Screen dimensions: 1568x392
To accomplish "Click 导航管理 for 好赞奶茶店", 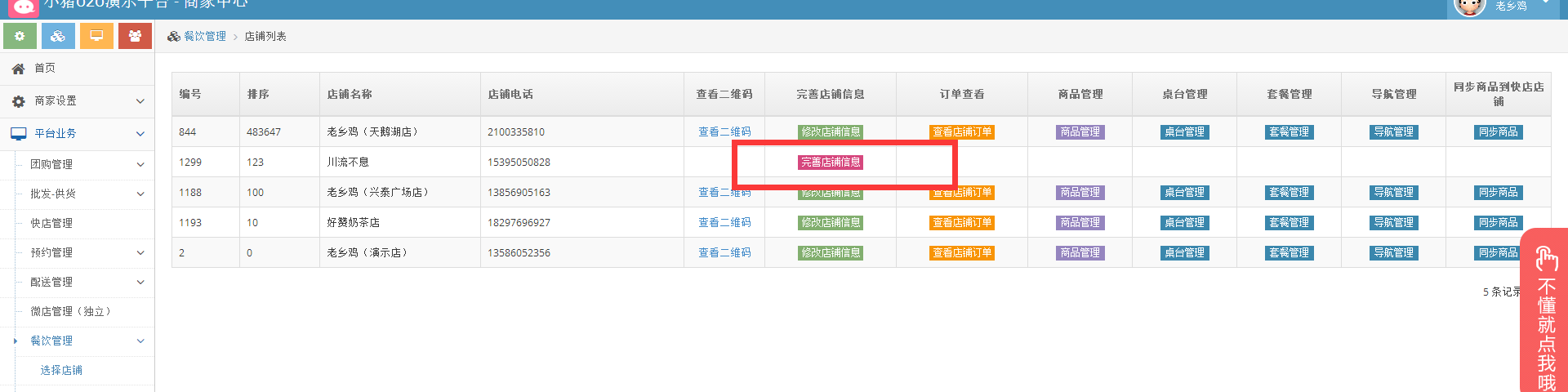I will point(1394,223).
